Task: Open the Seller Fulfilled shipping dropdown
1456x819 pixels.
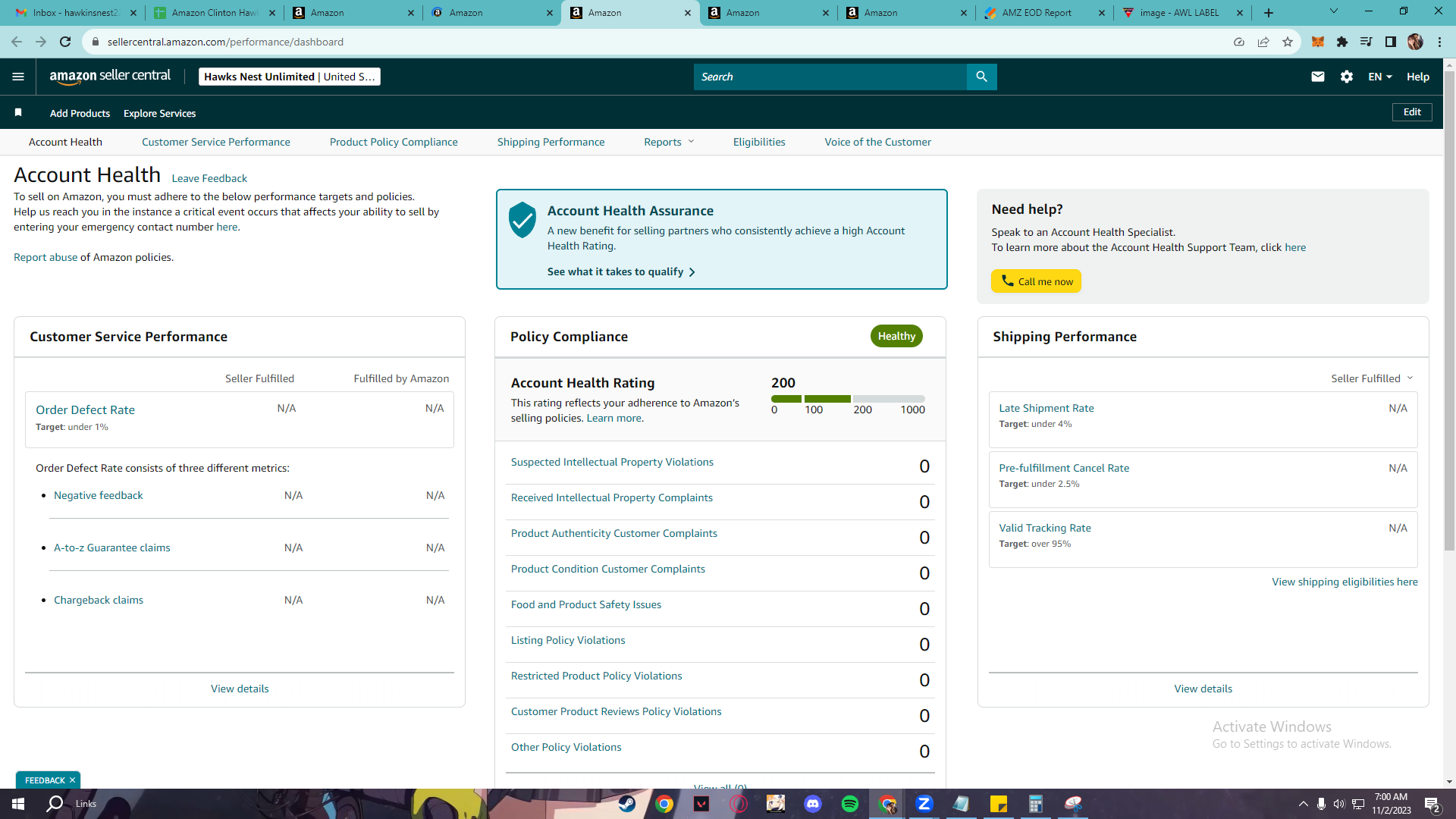Action: tap(1372, 378)
